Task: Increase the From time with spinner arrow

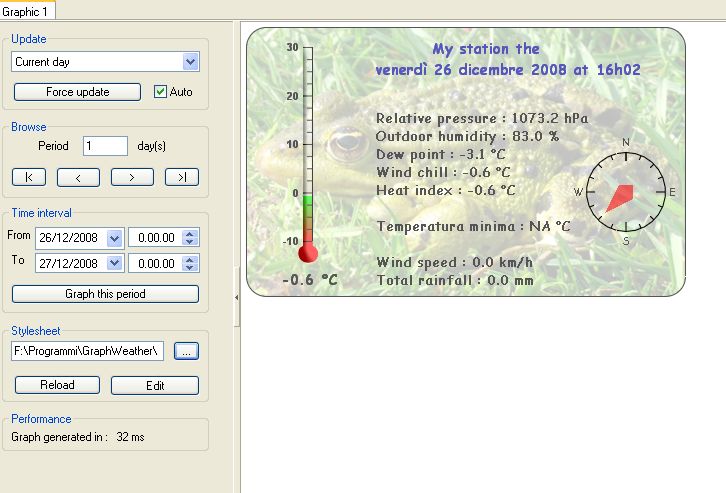Action: click(192, 234)
